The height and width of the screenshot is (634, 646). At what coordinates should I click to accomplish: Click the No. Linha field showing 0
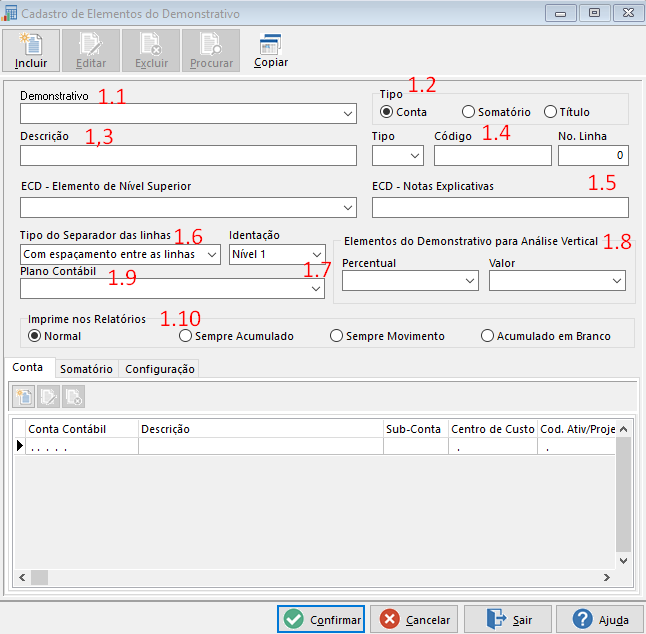[593, 156]
